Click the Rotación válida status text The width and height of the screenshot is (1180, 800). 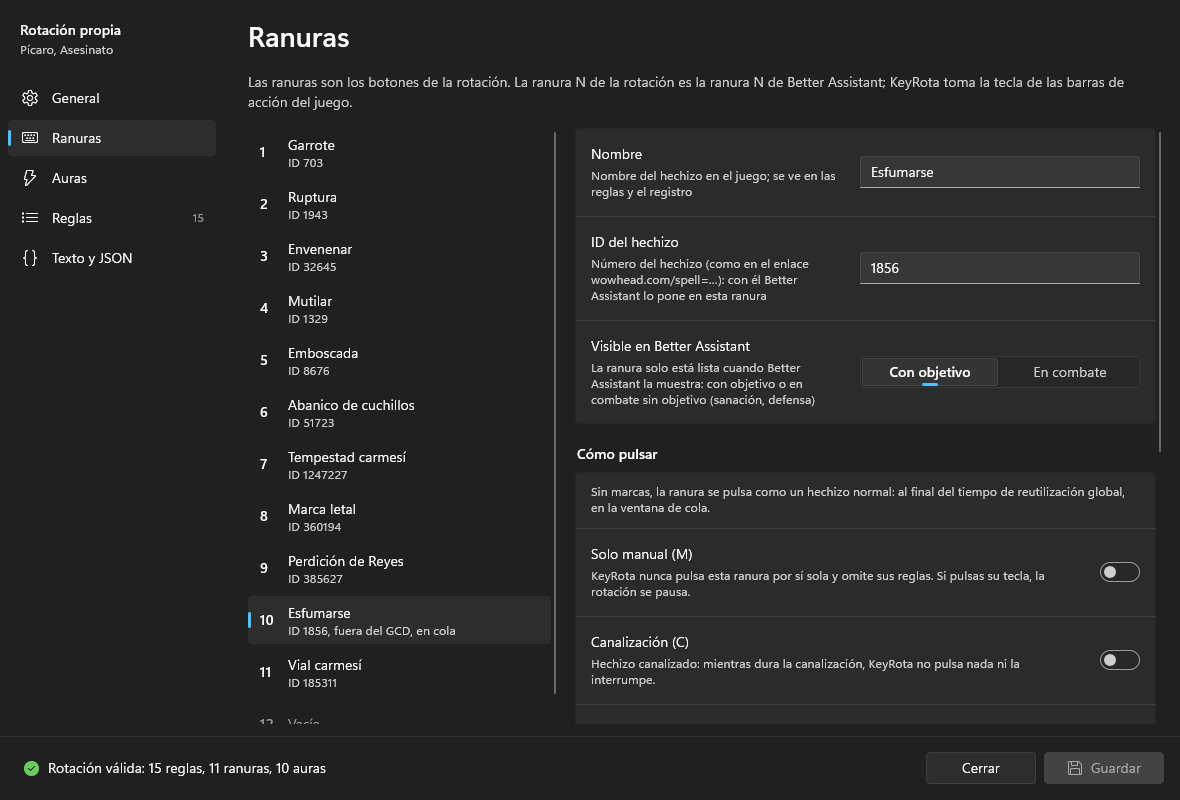[187, 768]
